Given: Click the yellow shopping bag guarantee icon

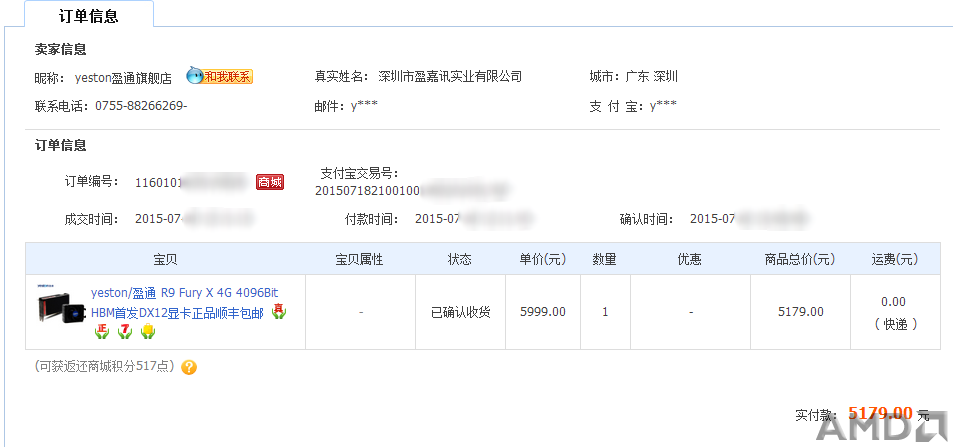Looking at the screenshot, I should [x=148, y=331].
